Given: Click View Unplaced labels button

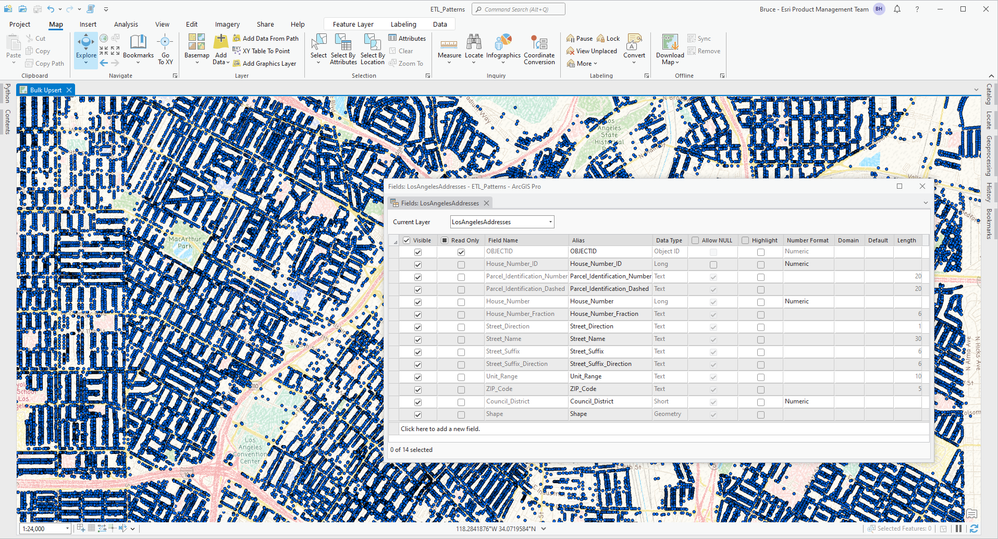Looking at the screenshot, I should pyautogui.click(x=591, y=51).
